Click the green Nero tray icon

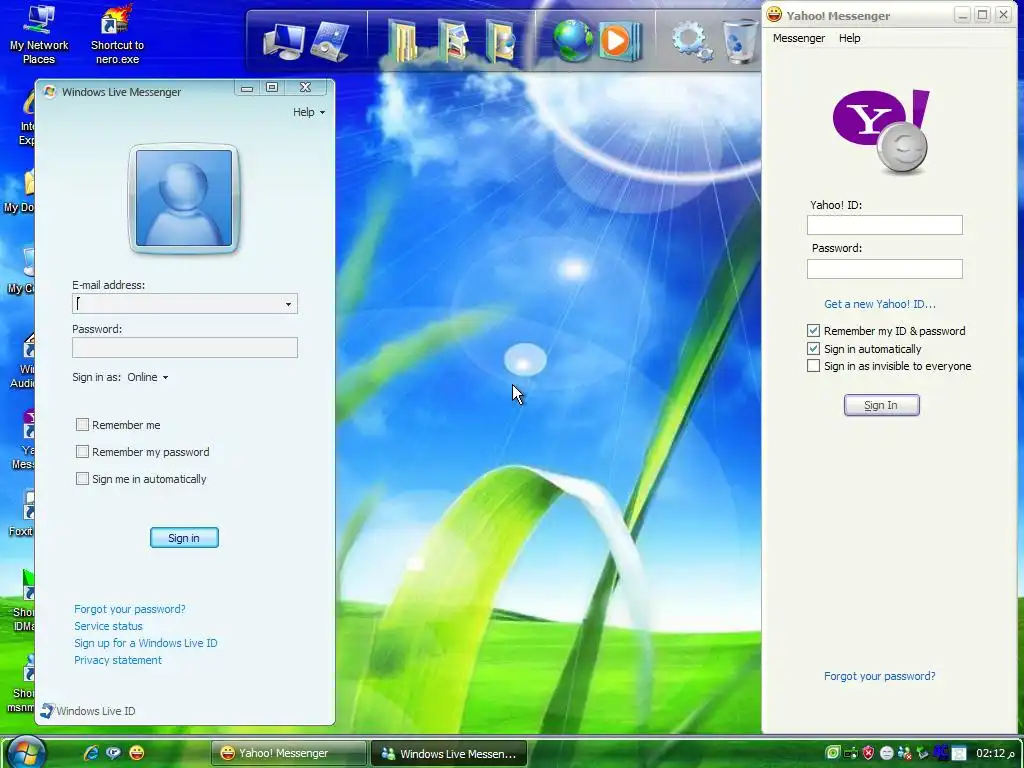[833, 753]
